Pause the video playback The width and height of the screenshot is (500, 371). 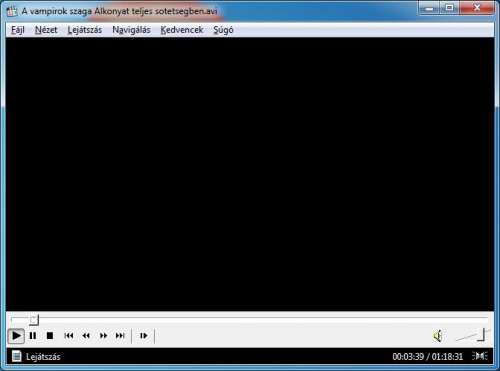(x=33, y=336)
